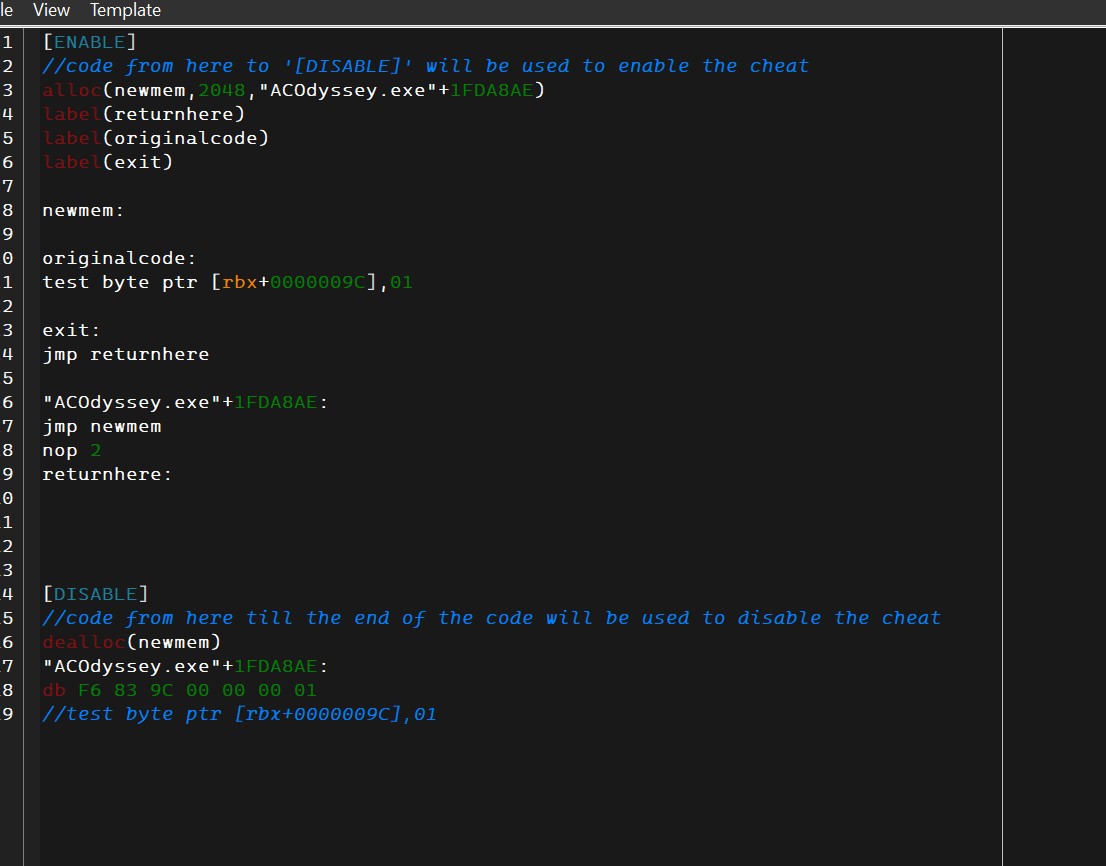Select the exit: label line
Screen dimensions: 1106x866
point(71,330)
